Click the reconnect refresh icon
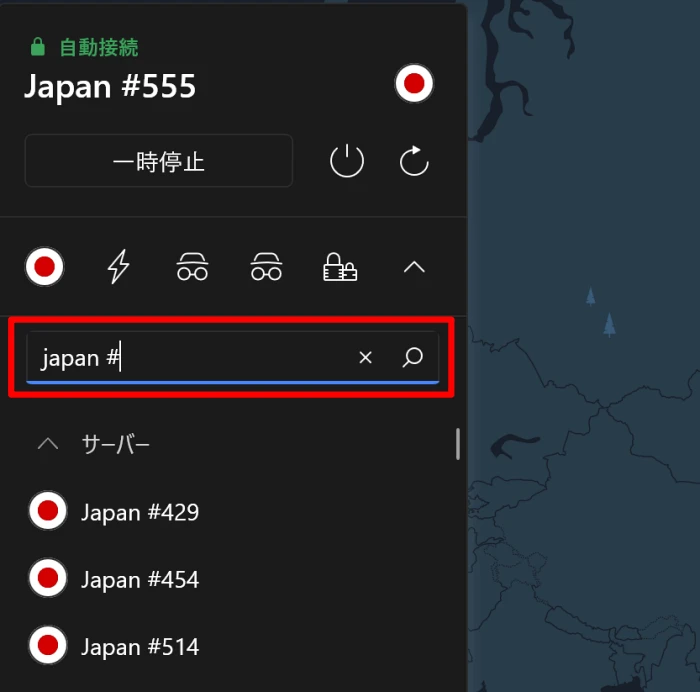 click(414, 161)
